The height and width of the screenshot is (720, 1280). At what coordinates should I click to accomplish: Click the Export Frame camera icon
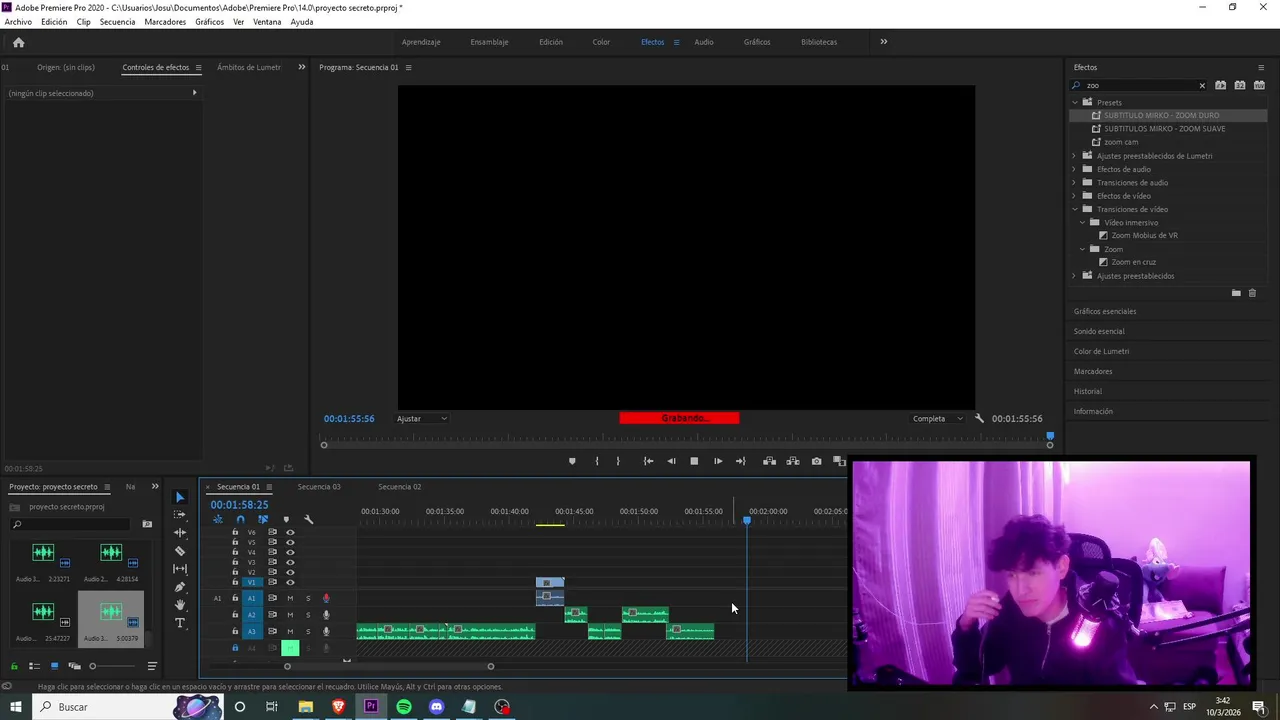817,461
